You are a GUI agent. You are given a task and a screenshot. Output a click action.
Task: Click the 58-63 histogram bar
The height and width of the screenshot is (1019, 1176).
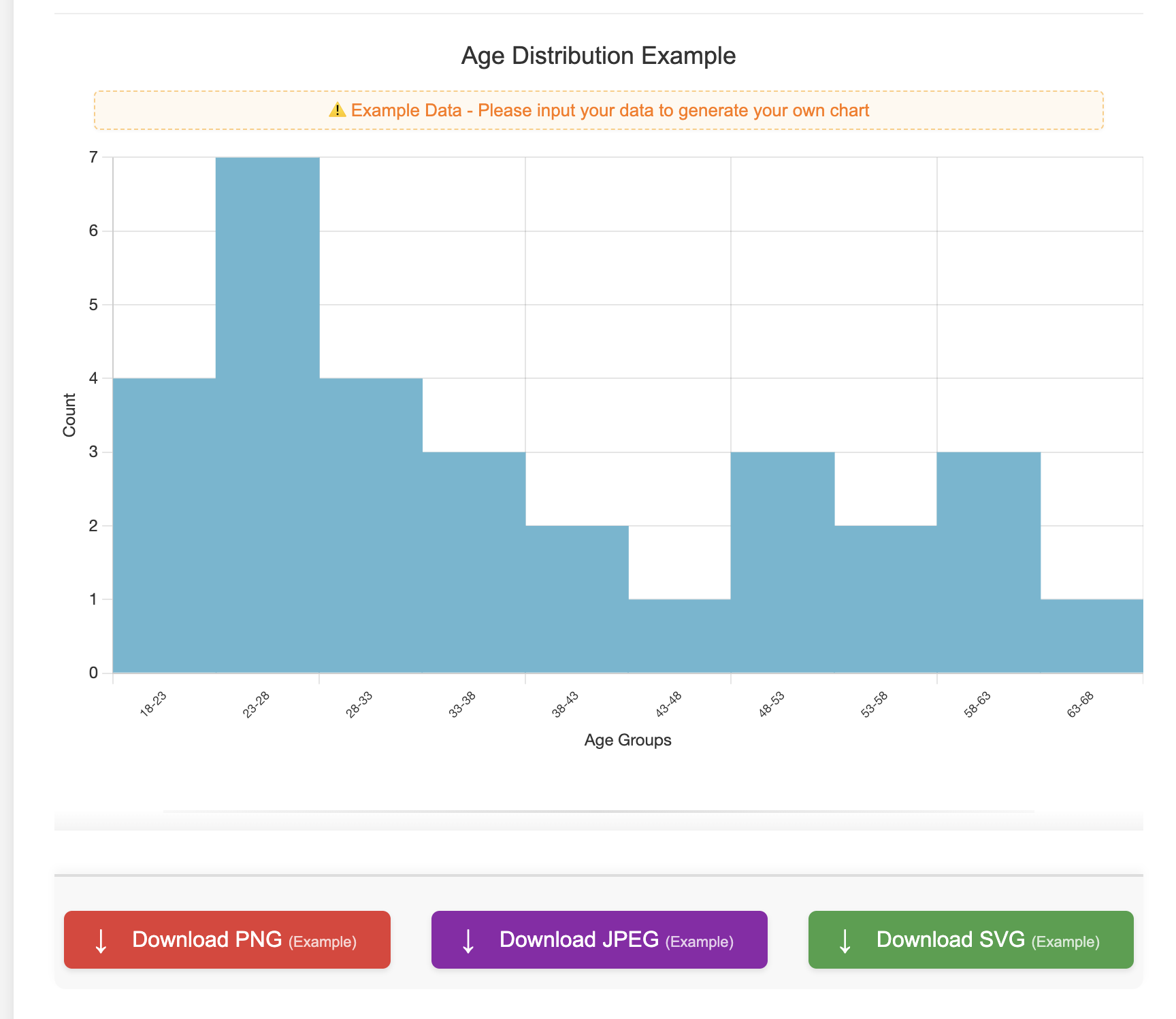click(988, 562)
